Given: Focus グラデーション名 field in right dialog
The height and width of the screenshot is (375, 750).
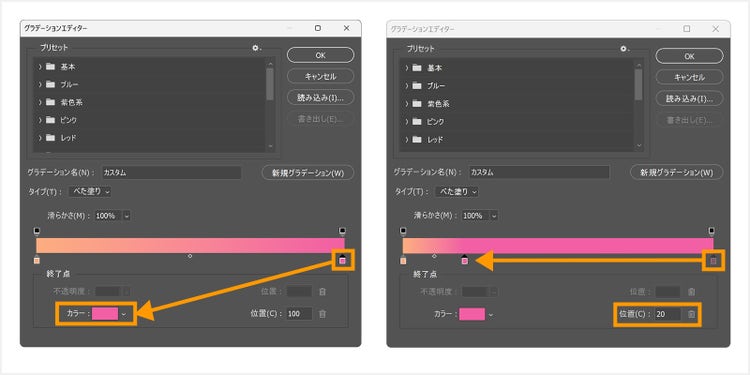Looking at the screenshot, I should click(539, 173).
